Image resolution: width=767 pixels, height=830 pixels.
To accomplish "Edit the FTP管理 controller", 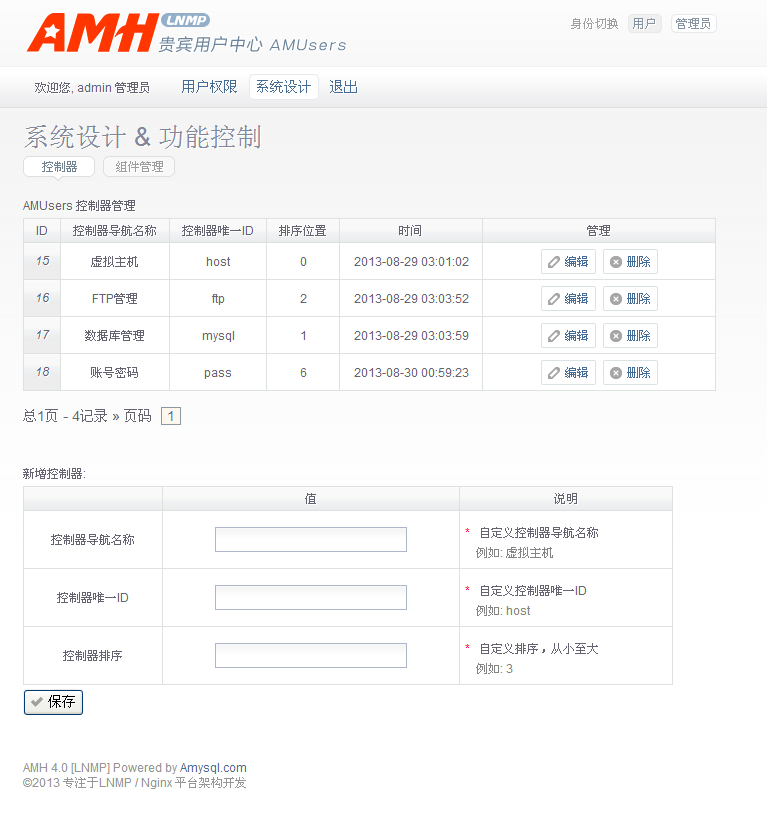I will pos(568,299).
